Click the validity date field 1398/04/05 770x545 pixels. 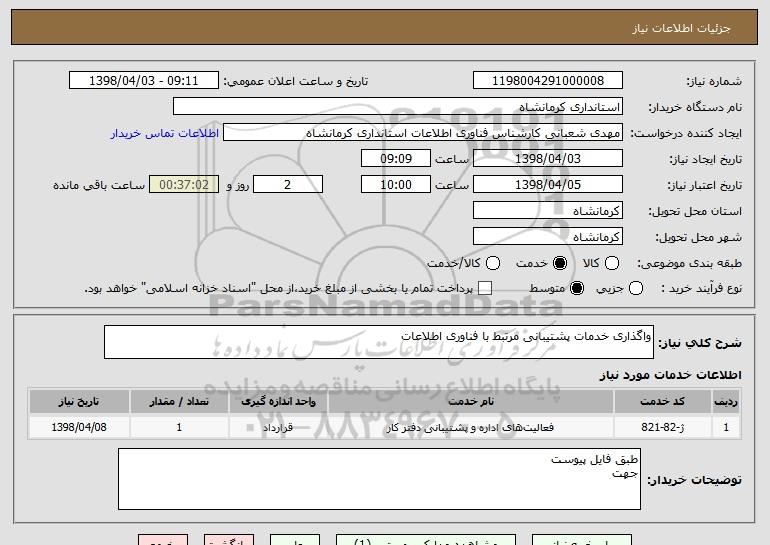coord(548,185)
